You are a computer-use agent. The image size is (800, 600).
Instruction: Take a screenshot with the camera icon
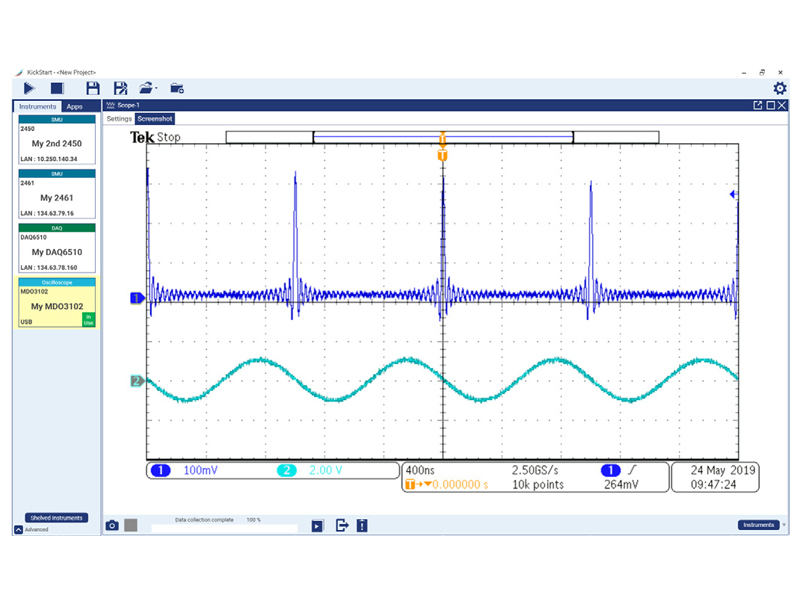(113, 525)
